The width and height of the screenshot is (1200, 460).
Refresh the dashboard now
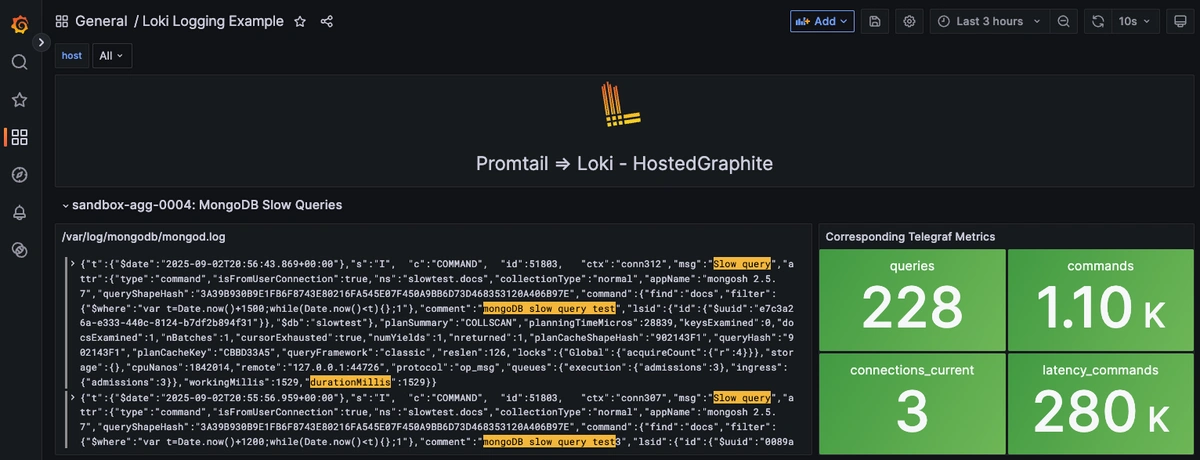[x=1098, y=21]
